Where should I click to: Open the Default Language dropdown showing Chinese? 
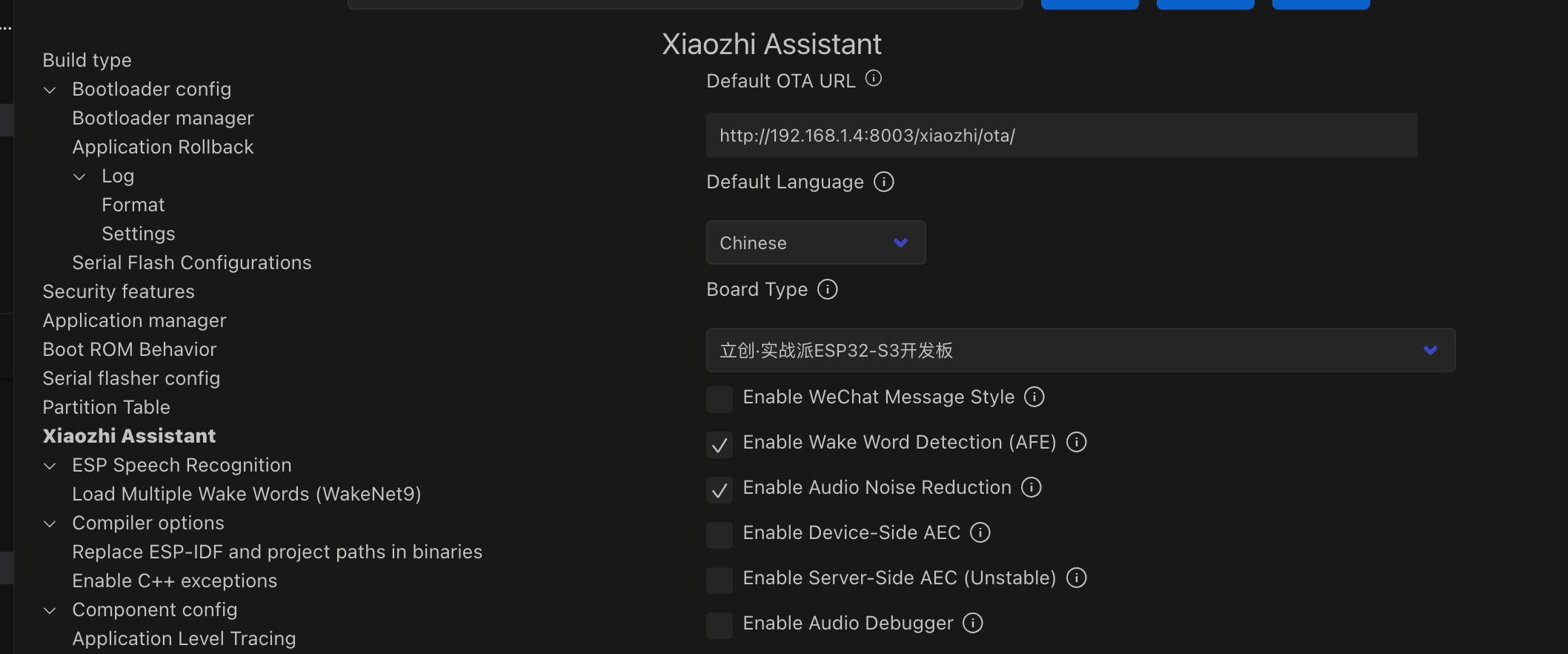tap(816, 242)
